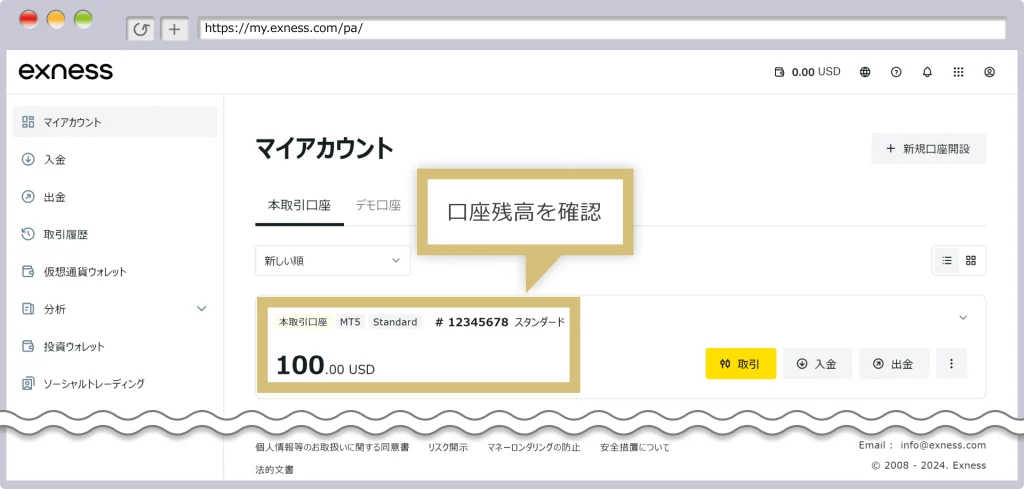Click the スタンダード account name label
Viewport: 1024px width, 489px height.
pyautogui.click(x=539, y=322)
